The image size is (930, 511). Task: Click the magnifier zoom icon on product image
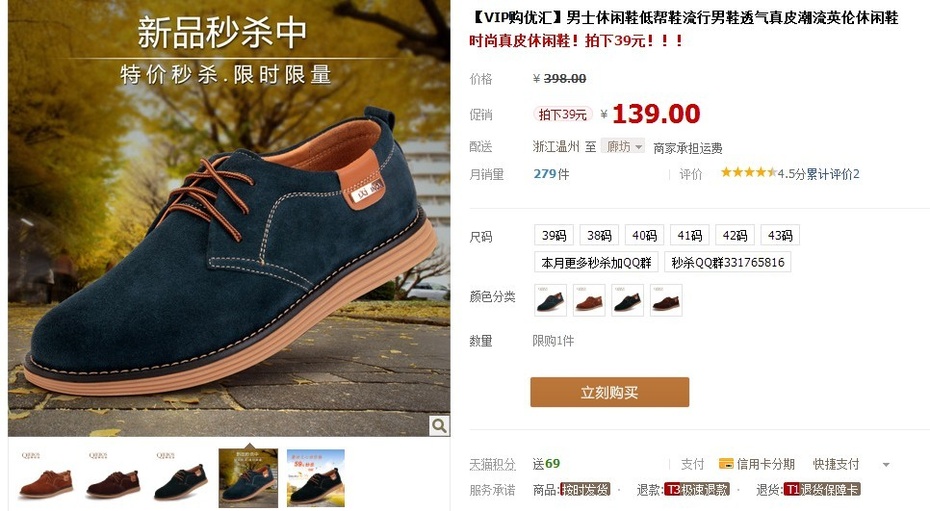click(439, 425)
